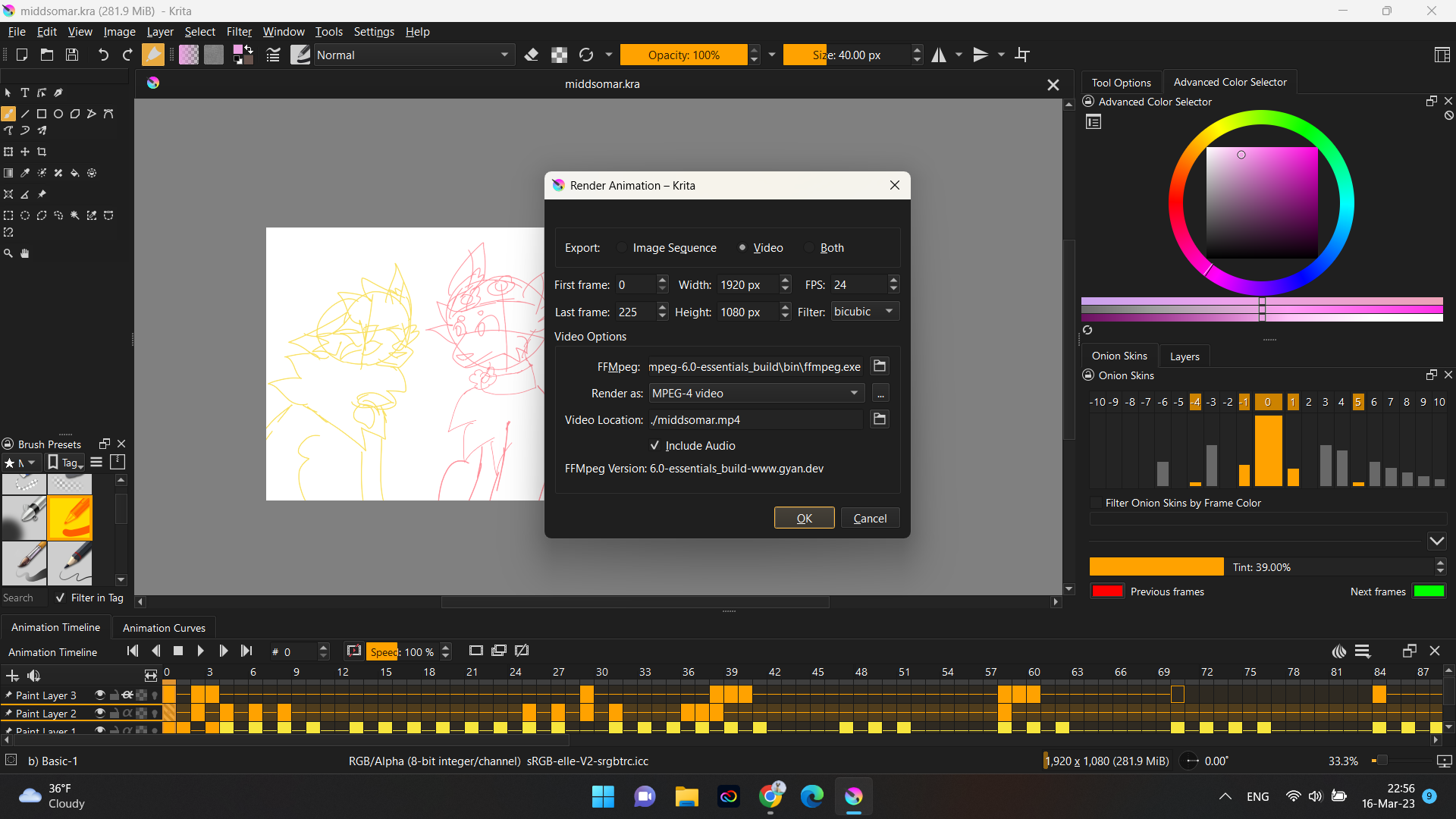Screen dimensions: 1456x819
Task: Expand the bicubic Filter dropdown
Action: [x=864, y=312]
